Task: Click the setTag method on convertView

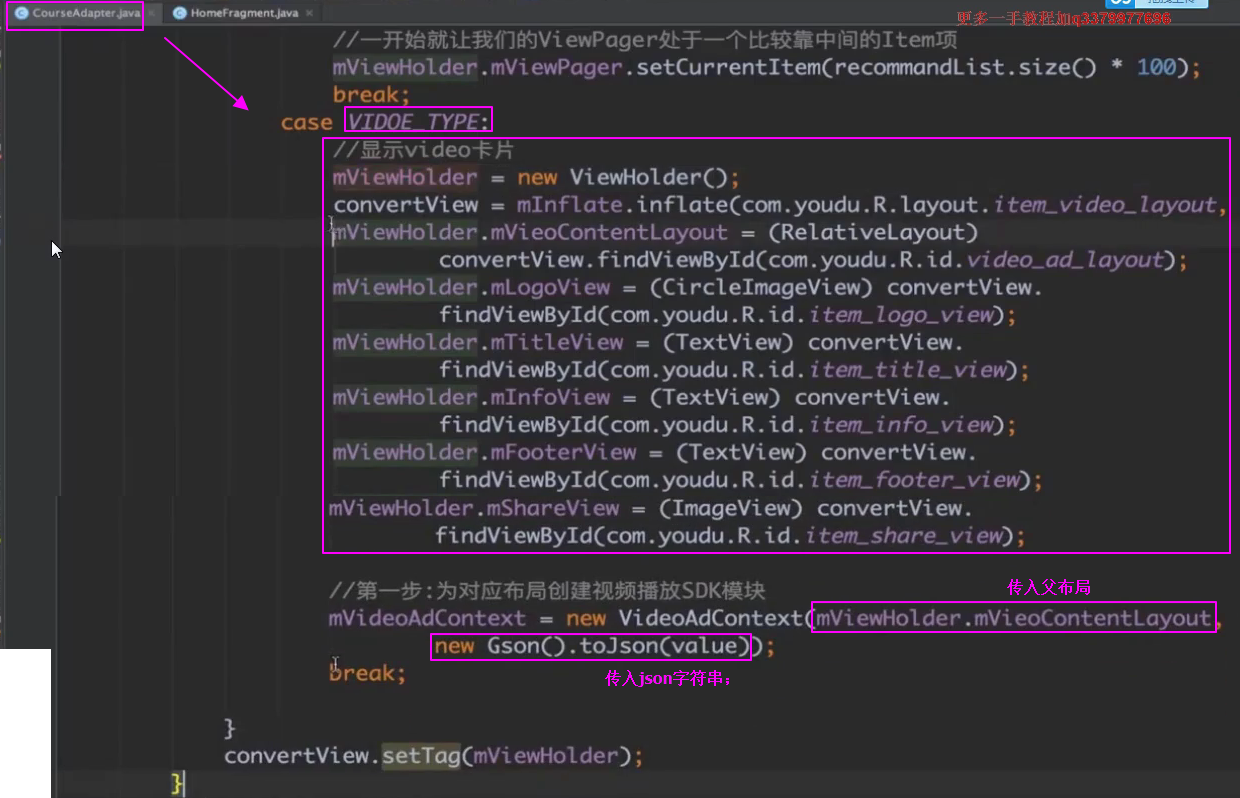Action: coord(421,756)
